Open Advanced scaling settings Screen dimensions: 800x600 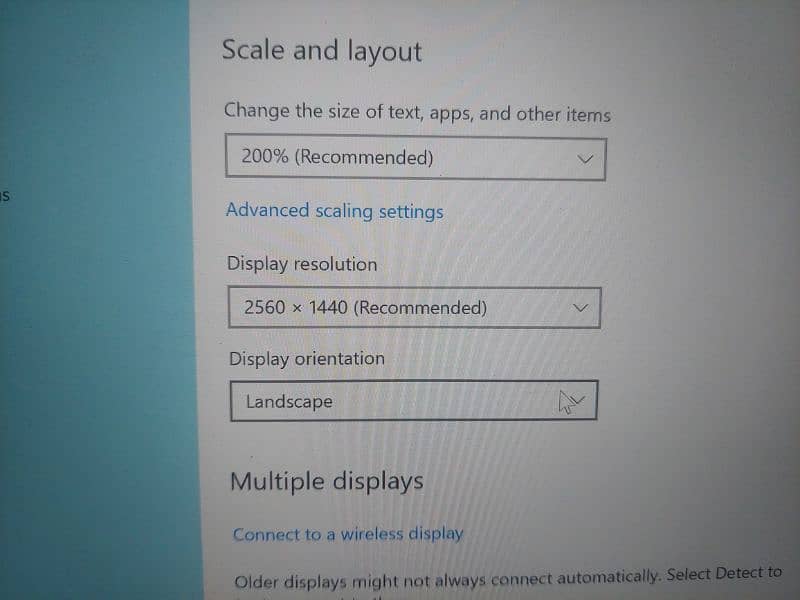tap(334, 211)
